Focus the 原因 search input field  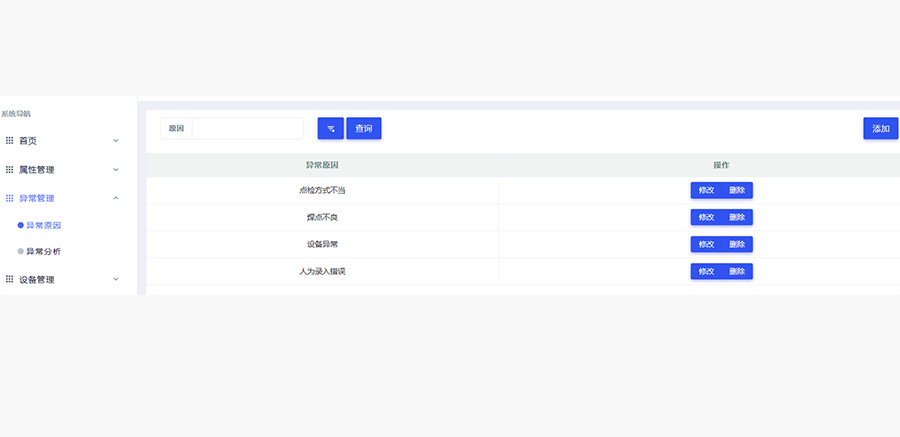click(x=247, y=129)
